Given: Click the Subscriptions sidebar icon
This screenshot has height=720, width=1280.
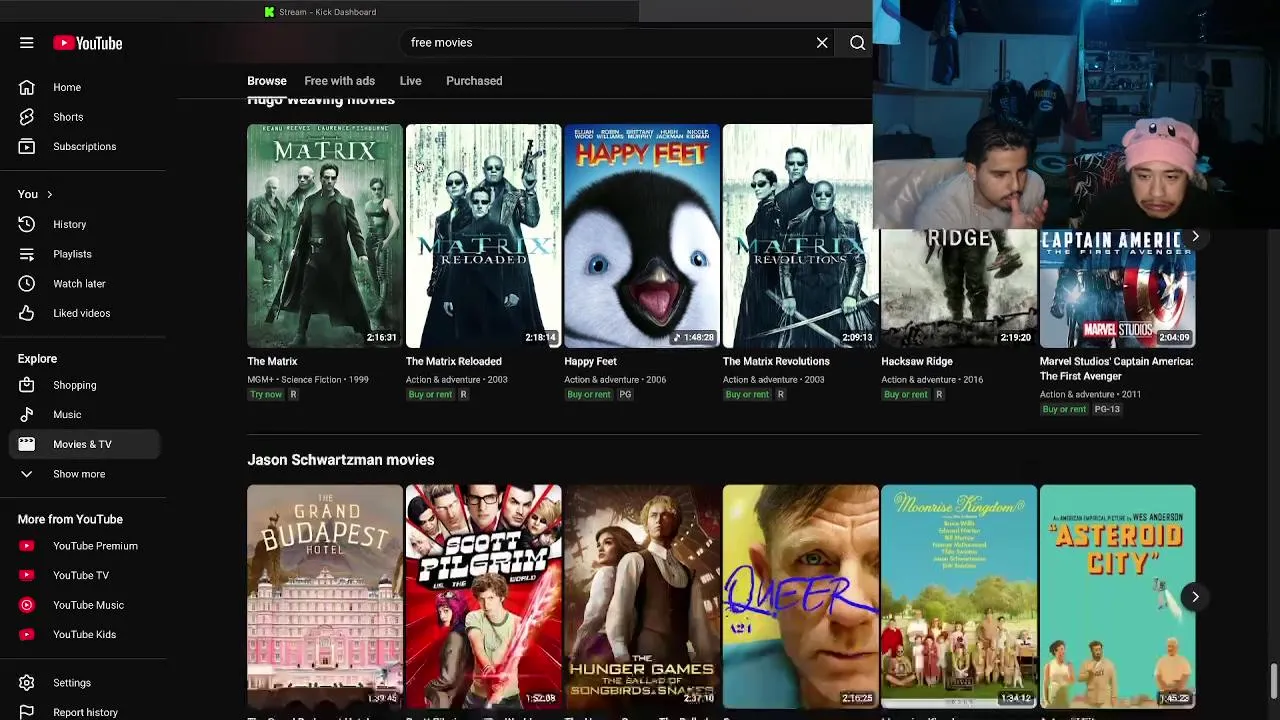Looking at the screenshot, I should tap(27, 146).
